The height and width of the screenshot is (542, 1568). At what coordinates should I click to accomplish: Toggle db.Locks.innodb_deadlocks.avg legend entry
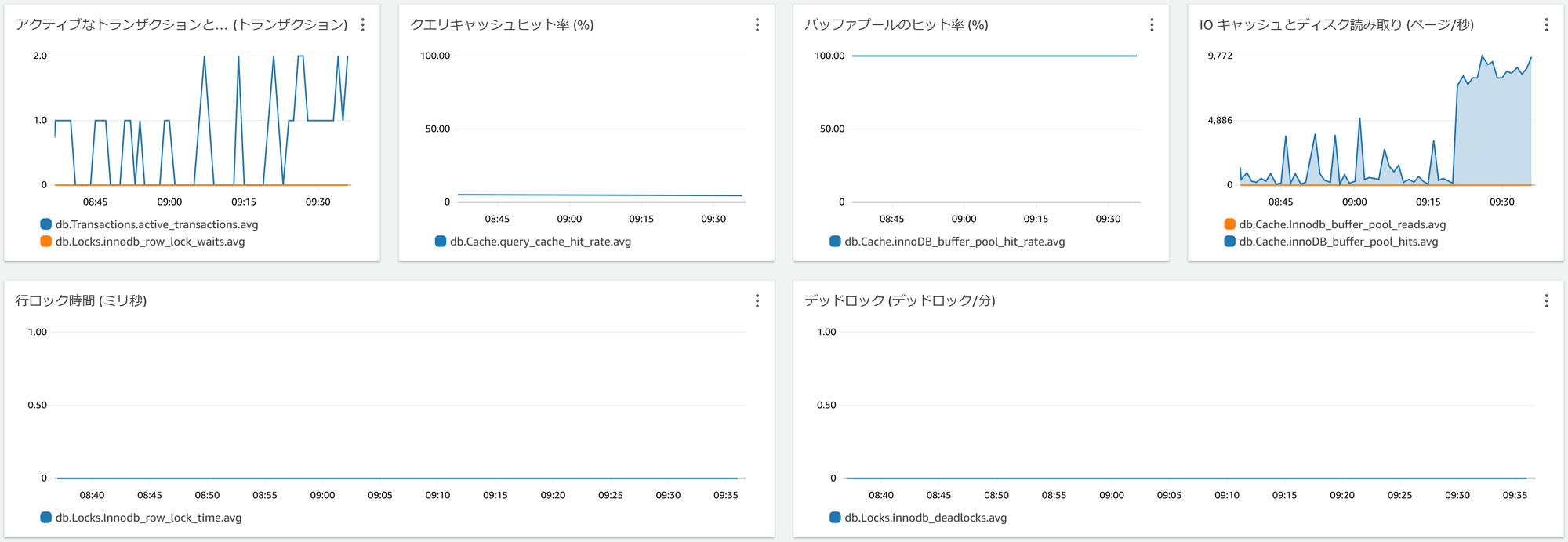(918, 518)
